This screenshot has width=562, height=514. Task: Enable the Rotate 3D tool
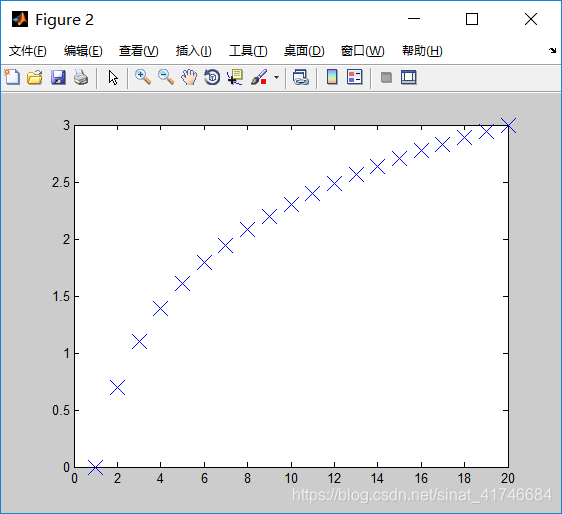212,77
